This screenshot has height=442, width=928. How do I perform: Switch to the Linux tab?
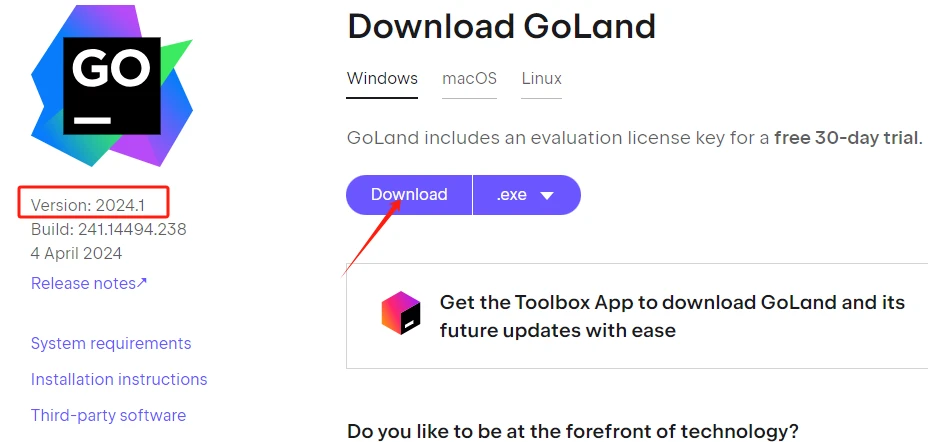tap(542, 79)
